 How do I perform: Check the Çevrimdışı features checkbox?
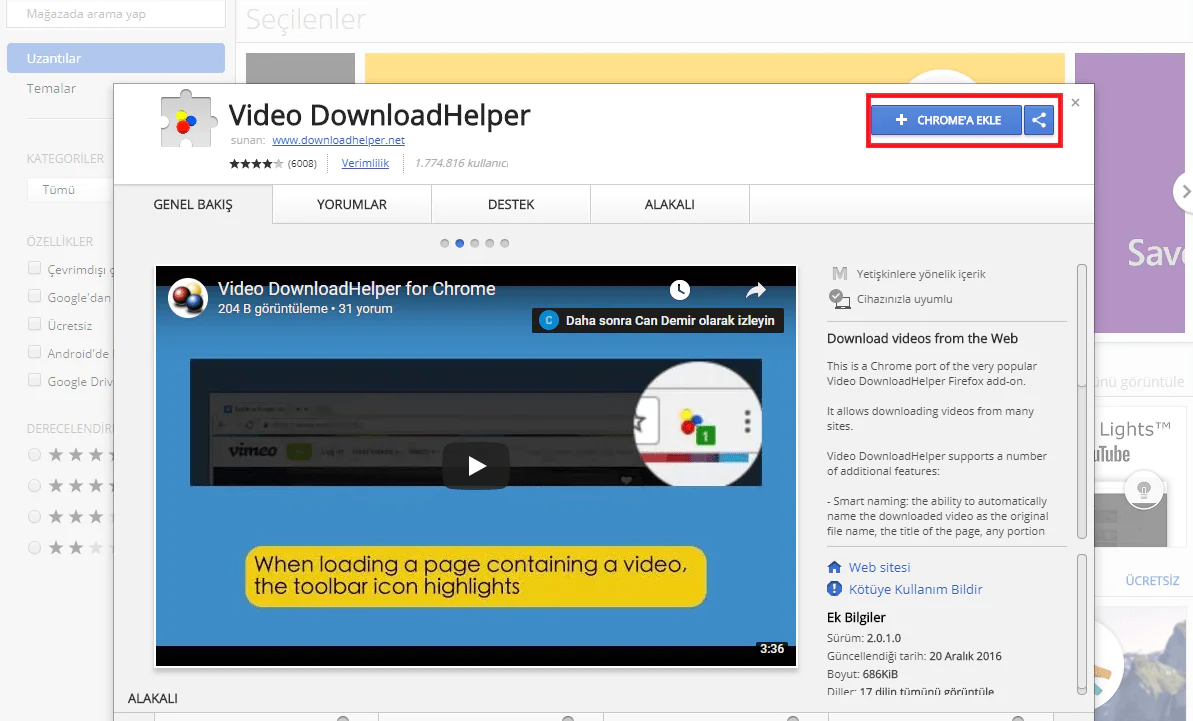point(35,268)
